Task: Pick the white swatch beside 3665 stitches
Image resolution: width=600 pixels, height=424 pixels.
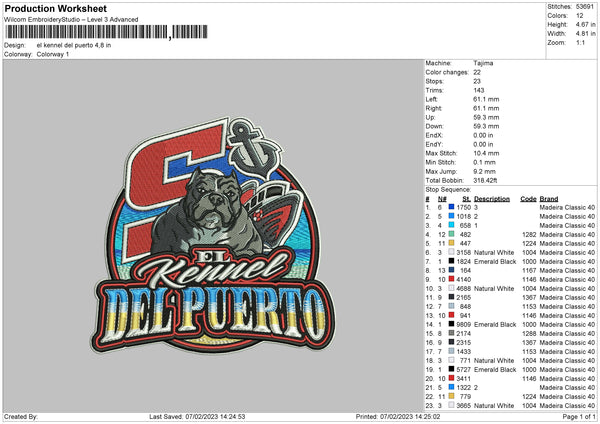Action: (452, 405)
